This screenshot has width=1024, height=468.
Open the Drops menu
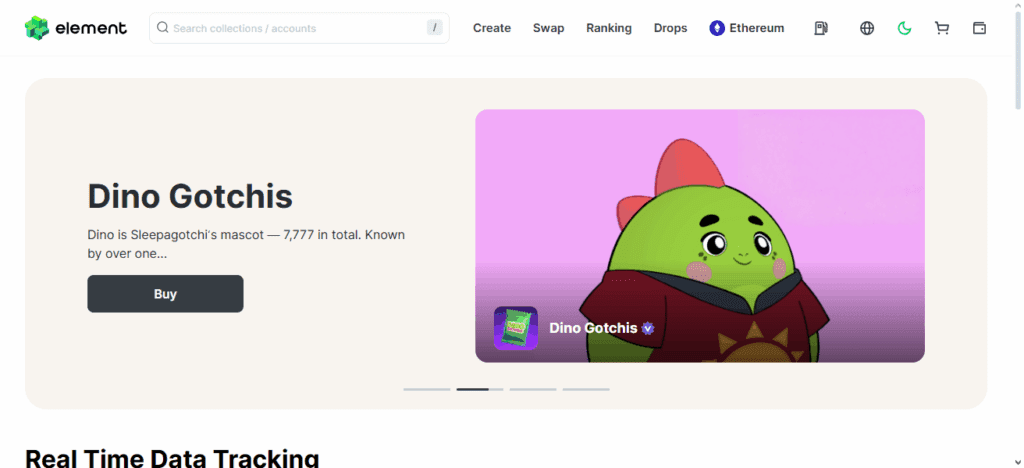[x=671, y=28]
